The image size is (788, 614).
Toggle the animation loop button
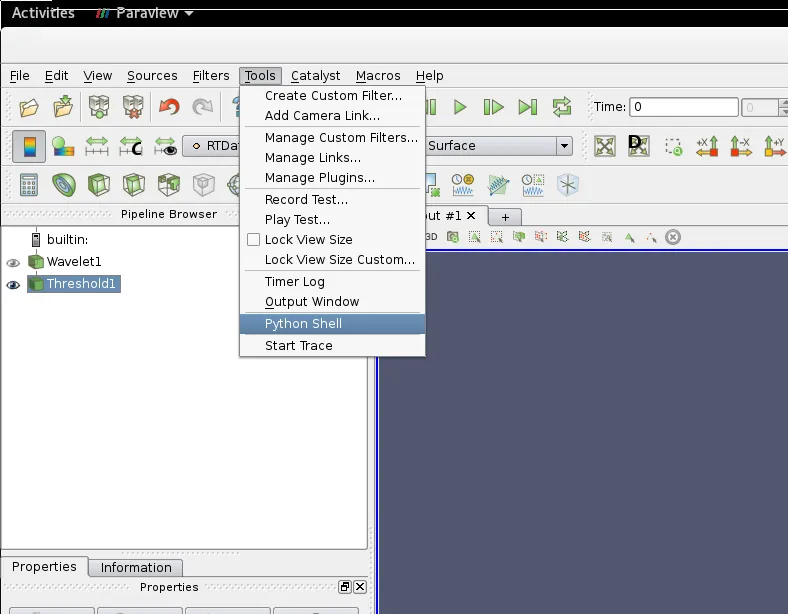(562, 107)
